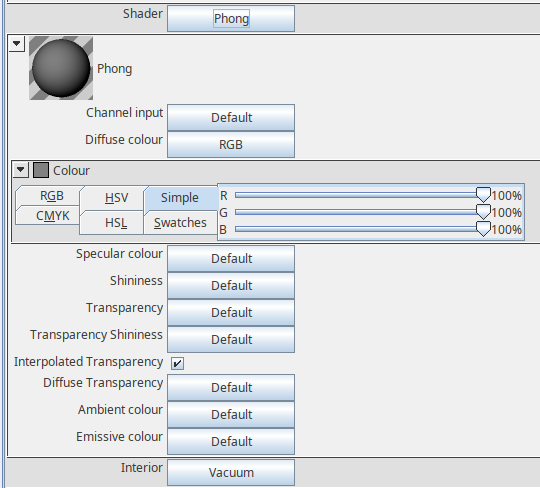Select the HSL colour tab
The height and width of the screenshot is (488, 540).
[116, 223]
